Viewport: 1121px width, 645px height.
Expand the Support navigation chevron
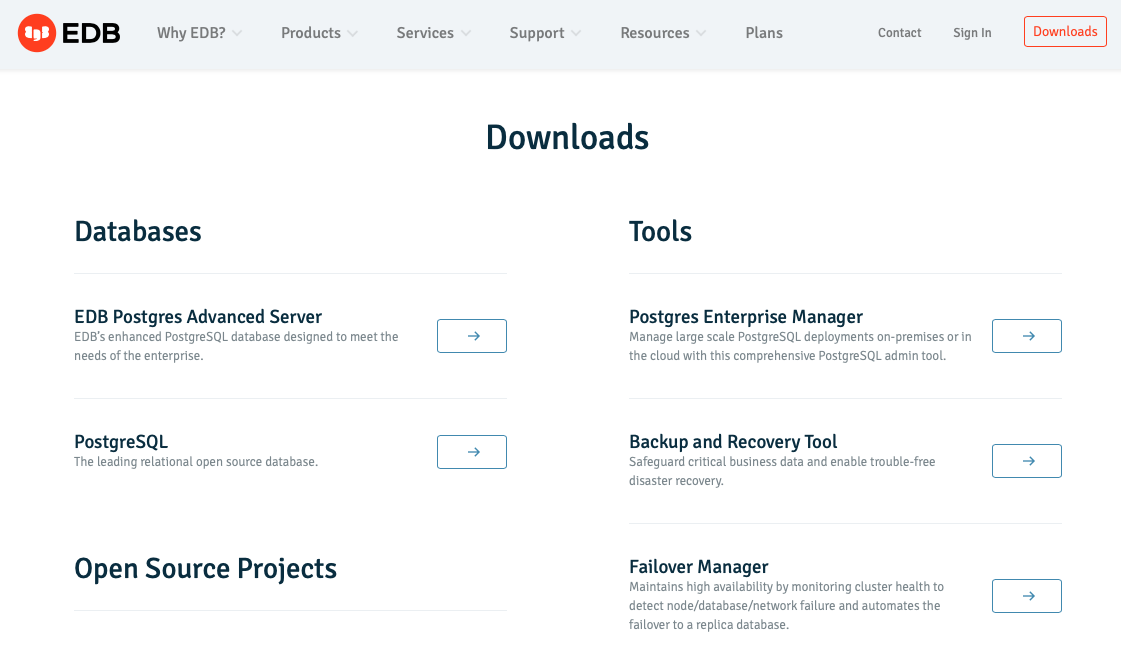(x=577, y=33)
